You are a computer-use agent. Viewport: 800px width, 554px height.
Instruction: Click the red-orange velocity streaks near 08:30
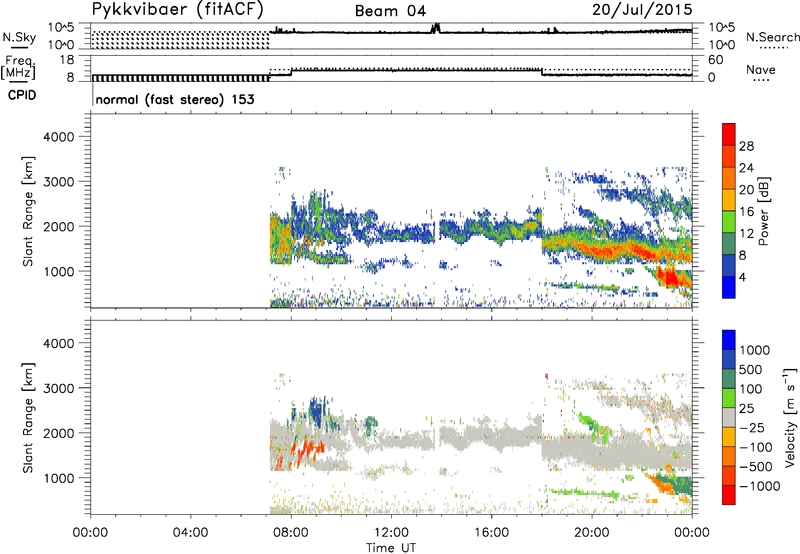pyautogui.click(x=306, y=451)
